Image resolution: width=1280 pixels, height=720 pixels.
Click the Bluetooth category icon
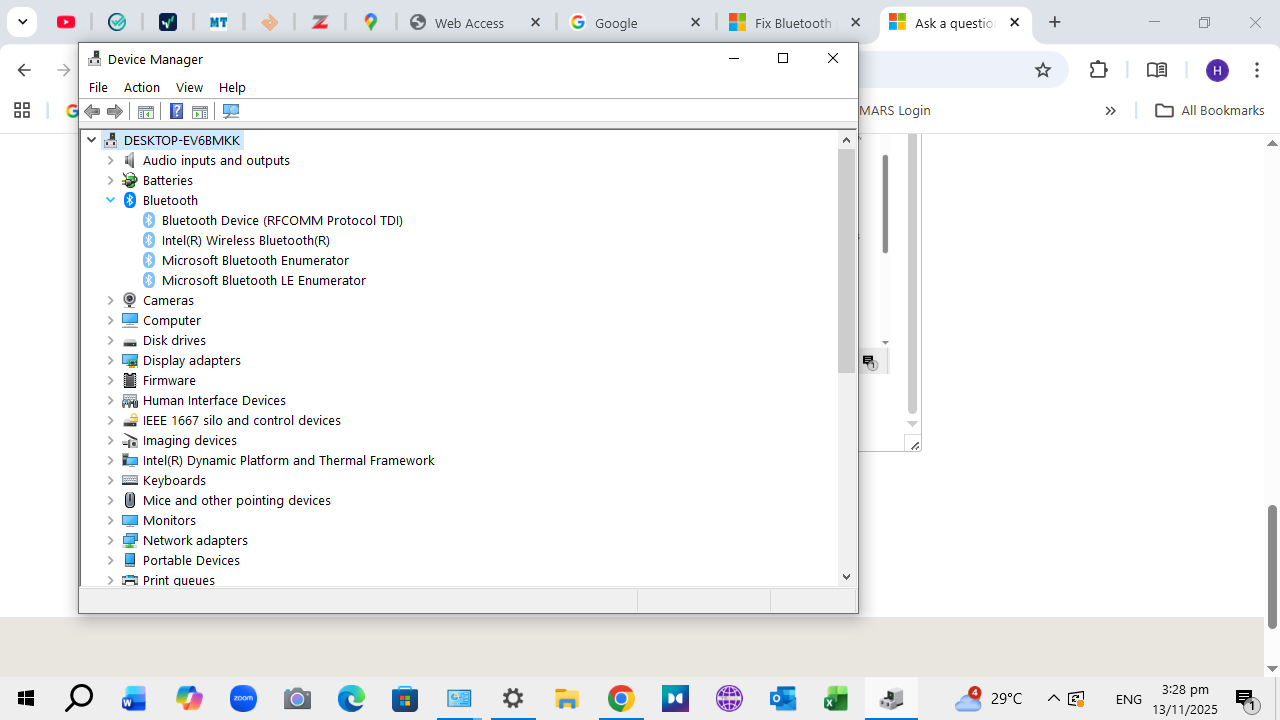[130, 200]
